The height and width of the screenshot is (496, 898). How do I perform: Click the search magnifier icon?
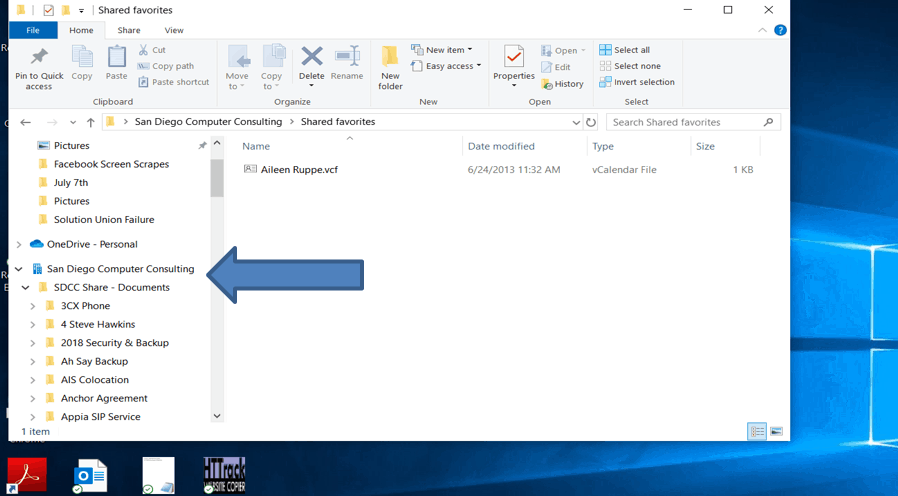tap(769, 122)
